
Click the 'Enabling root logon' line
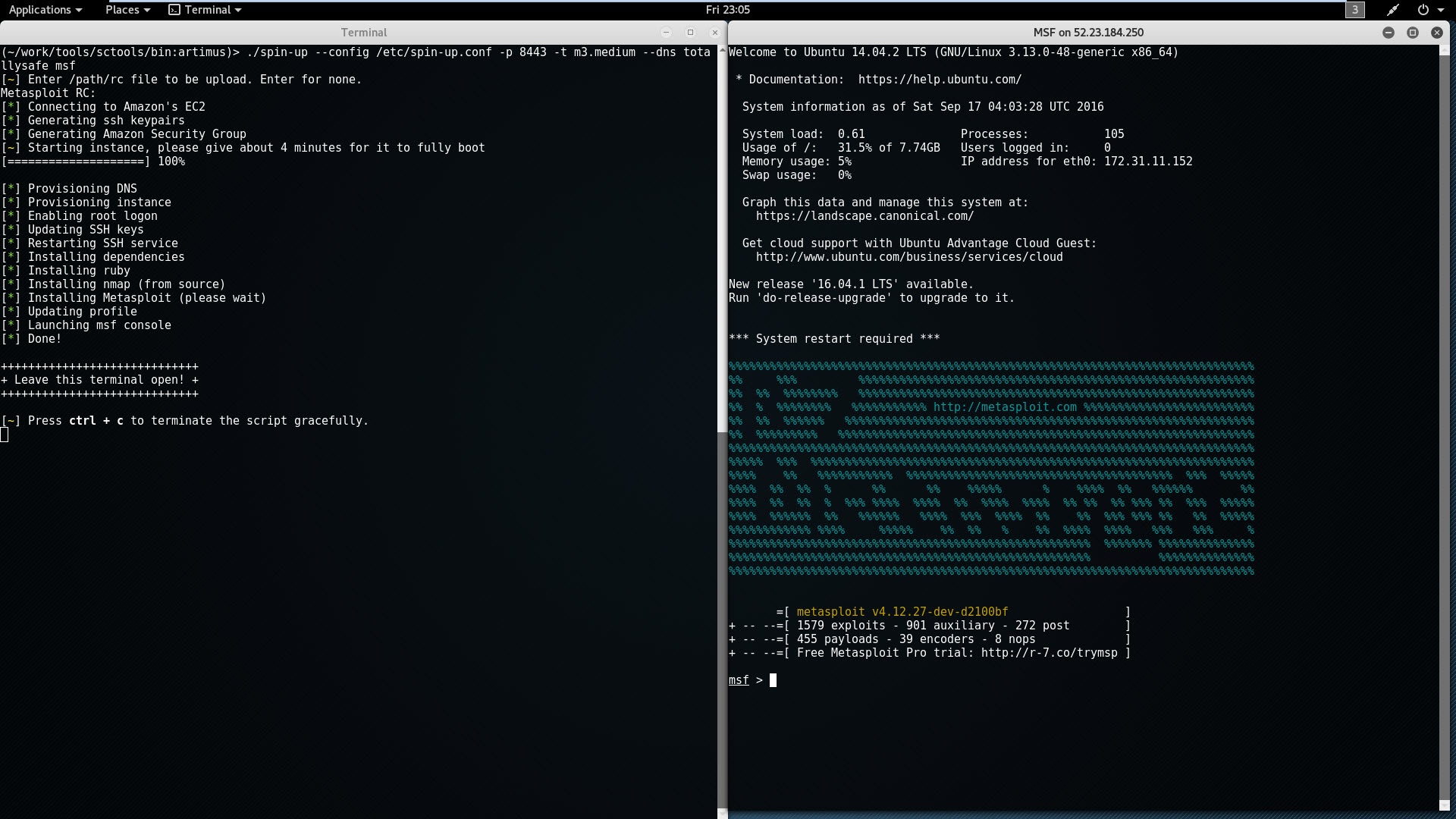point(79,216)
